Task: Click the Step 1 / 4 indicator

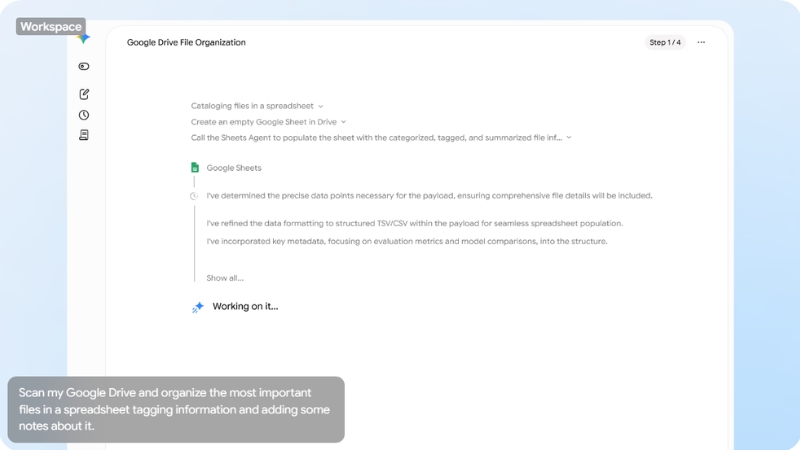Action: pyautogui.click(x=665, y=42)
